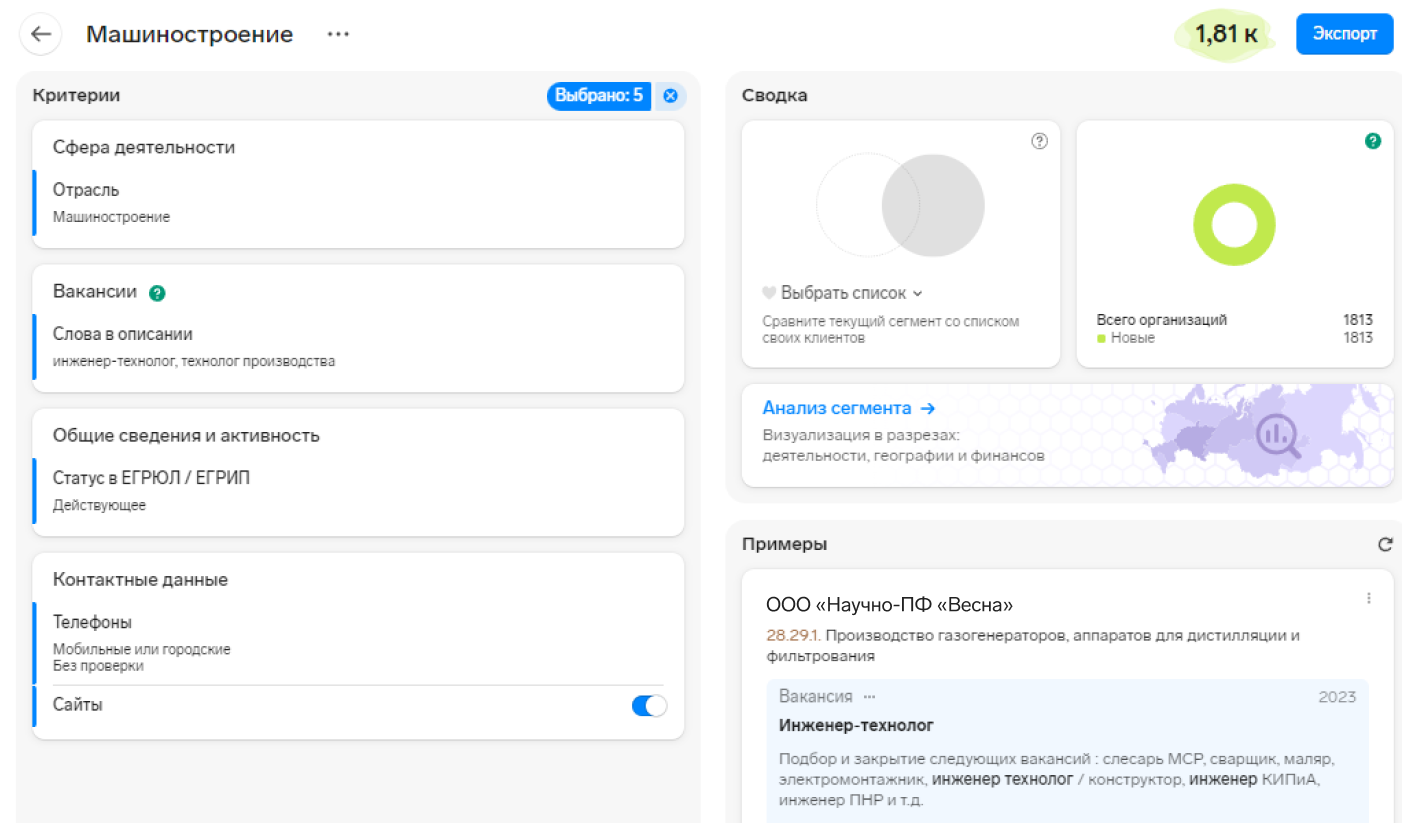The image size is (1418, 823).
Task: Click the Инженер-технолог vacancy title
Action: coord(856,725)
